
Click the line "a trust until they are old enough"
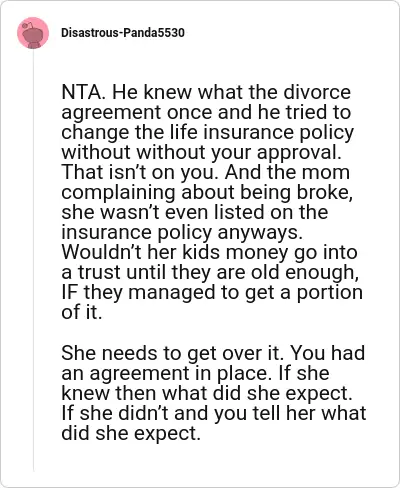(x=208, y=272)
